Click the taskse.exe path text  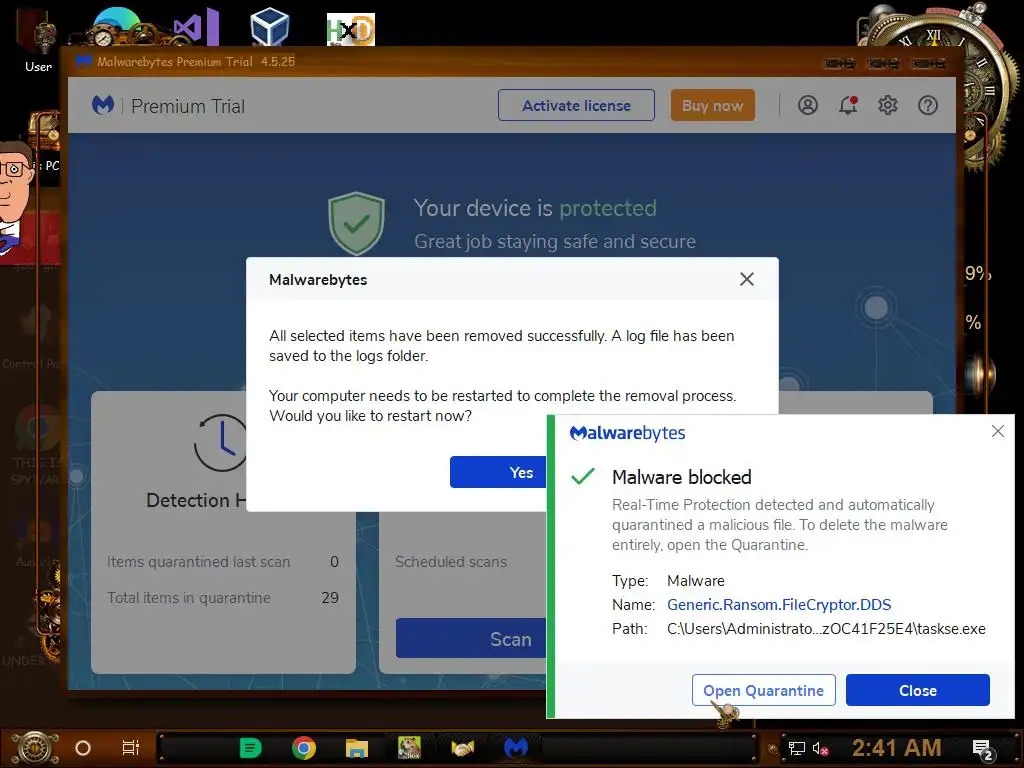tap(826, 629)
